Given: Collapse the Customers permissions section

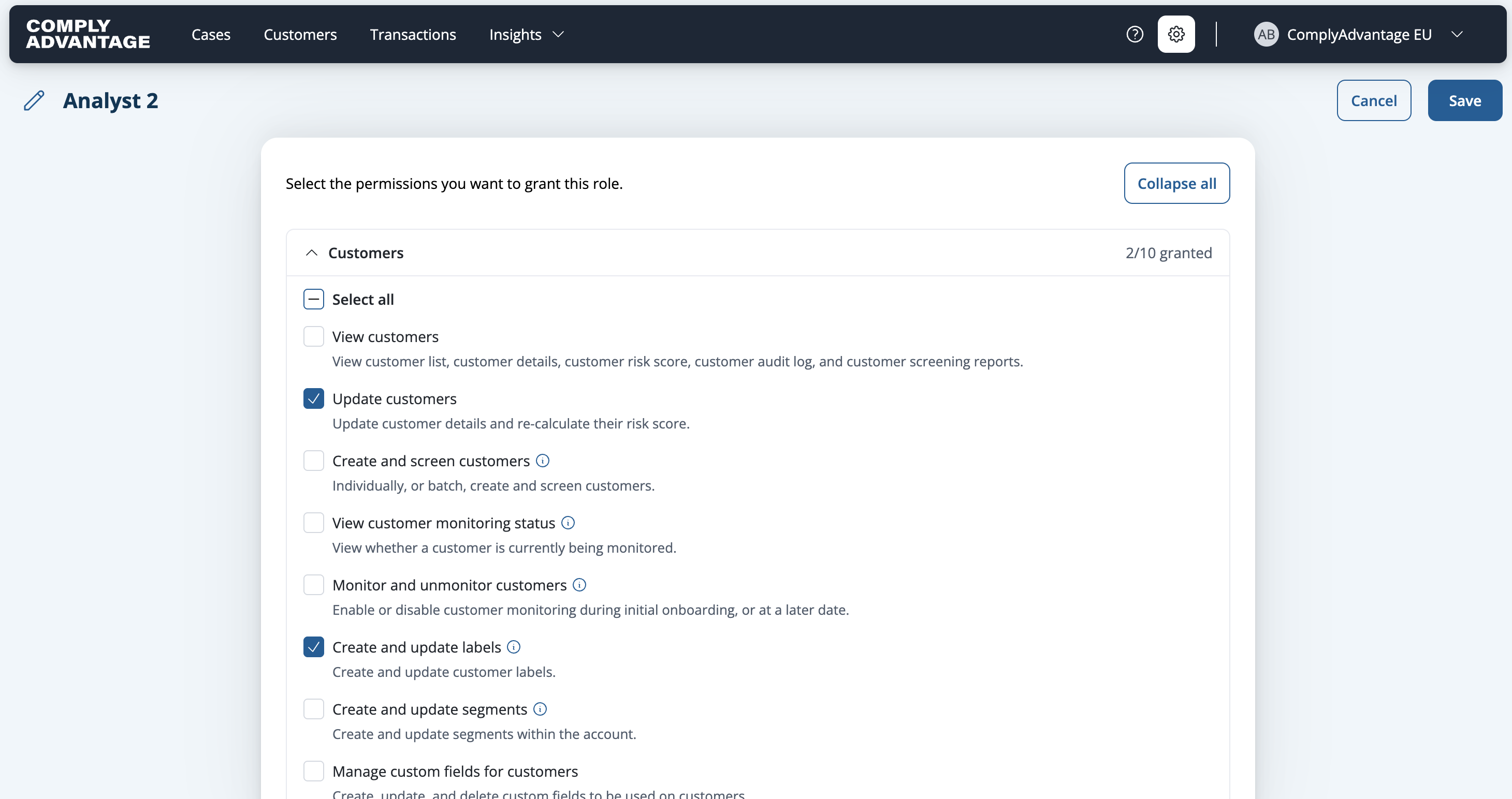Looking at the screenshot, I should (312, 253).
